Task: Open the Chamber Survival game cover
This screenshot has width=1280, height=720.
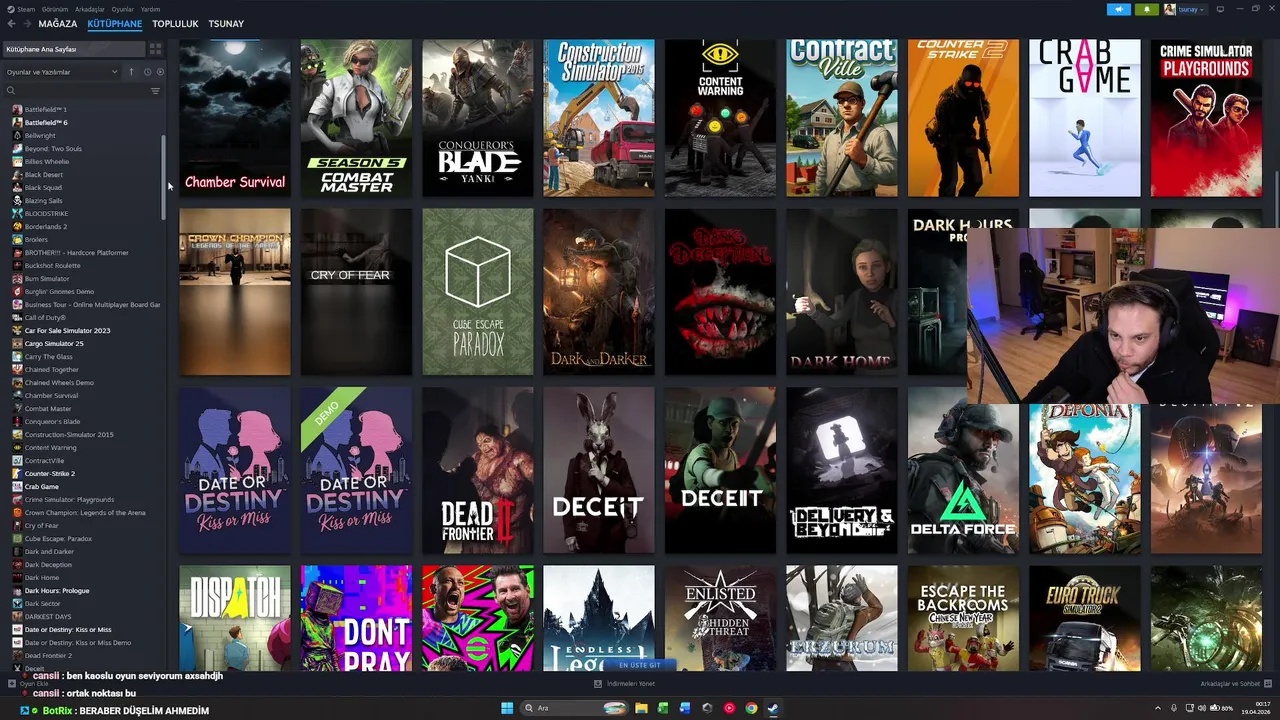Action: [235, 118]
